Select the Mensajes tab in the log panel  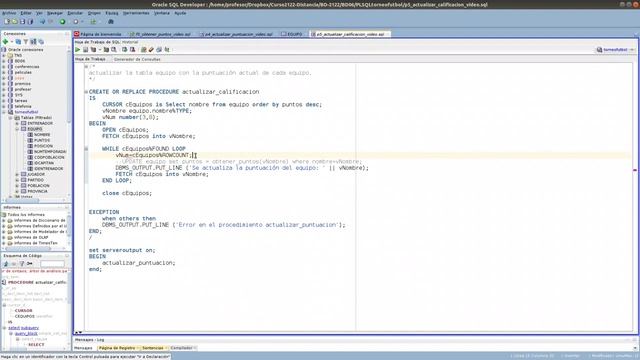pos(84,348)
